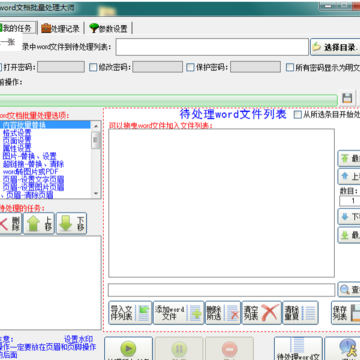Viewport: 360px width, 360px height.
Task: Click the 导入文件列表 button
Action: (x=130, y=313)
